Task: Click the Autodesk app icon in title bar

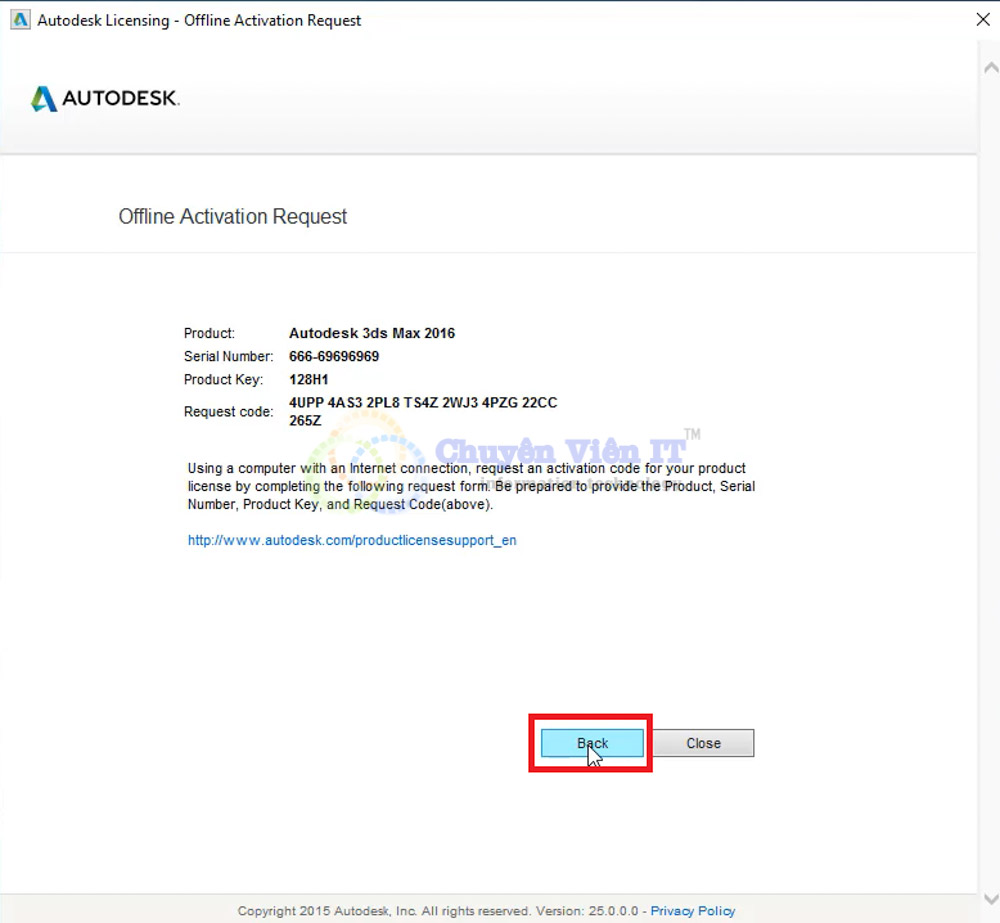Action: [x=20, y=20]
